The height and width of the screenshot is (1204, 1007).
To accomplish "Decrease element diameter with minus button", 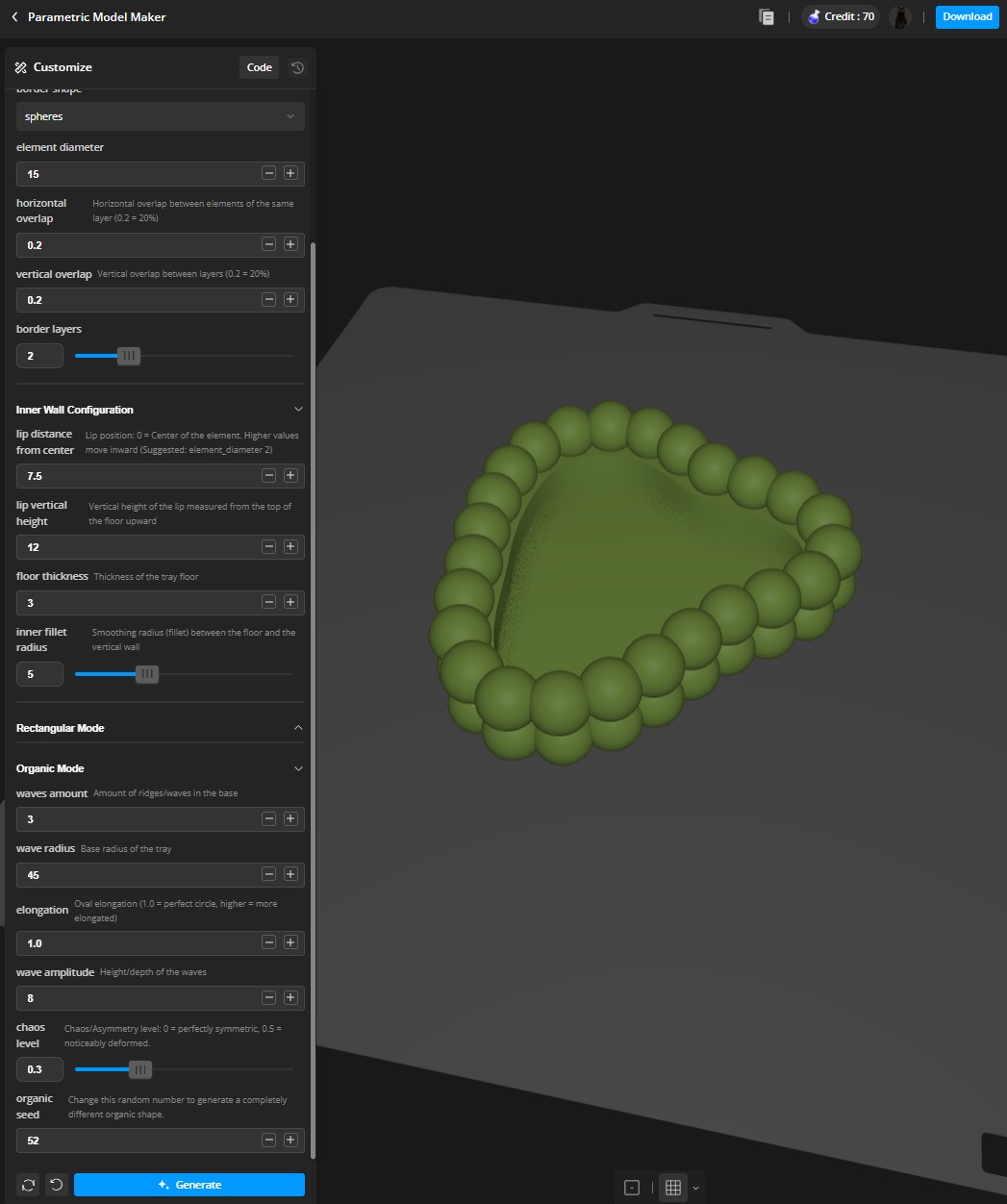I will pos(269,174).
